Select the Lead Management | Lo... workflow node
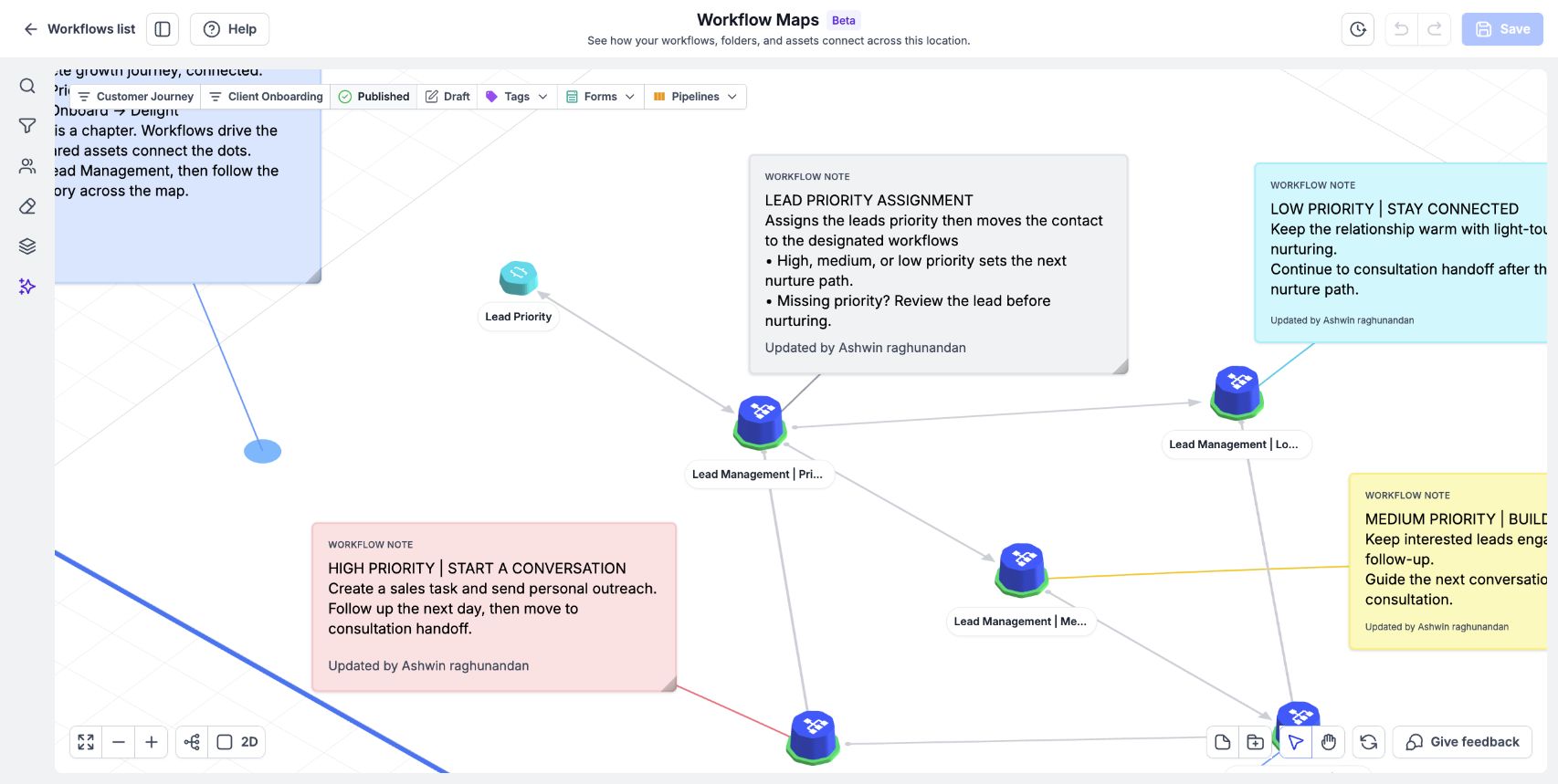This screenshot has width=1558, height=784. coord(1237,392)
